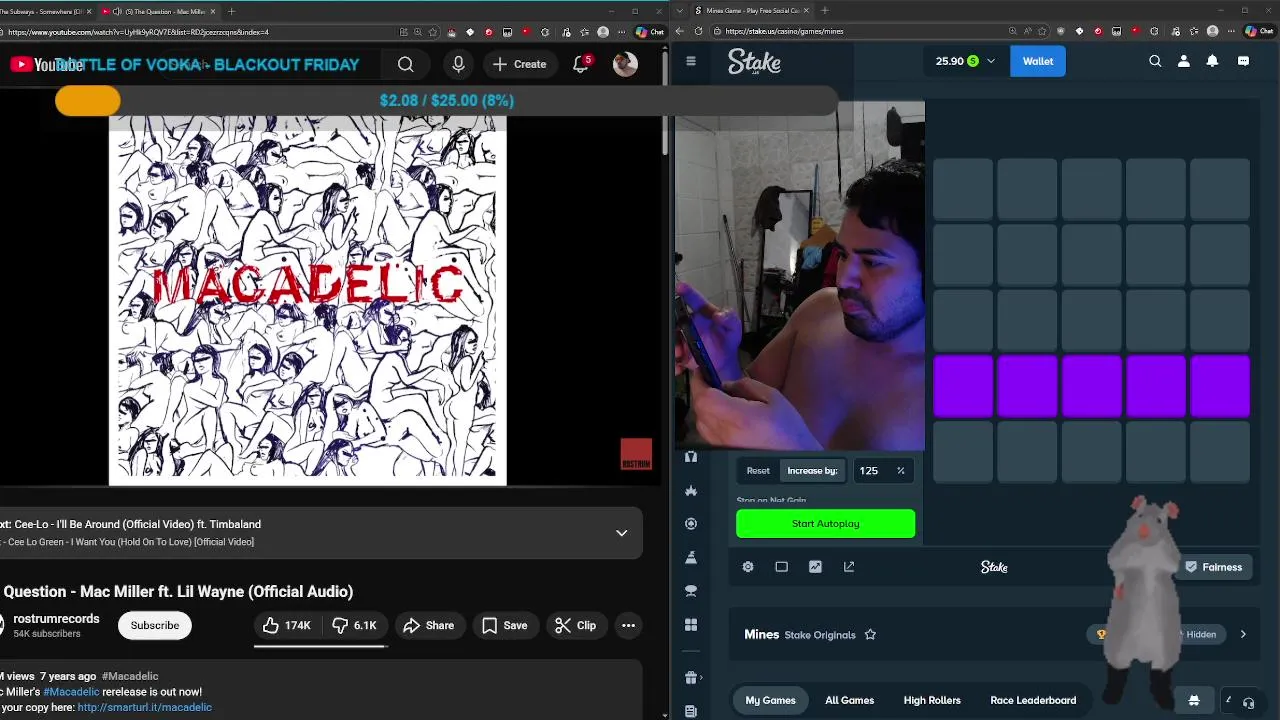Open rostrumrecords channel name
Screen dimensions: 1280x720
(x=56, y=619)
